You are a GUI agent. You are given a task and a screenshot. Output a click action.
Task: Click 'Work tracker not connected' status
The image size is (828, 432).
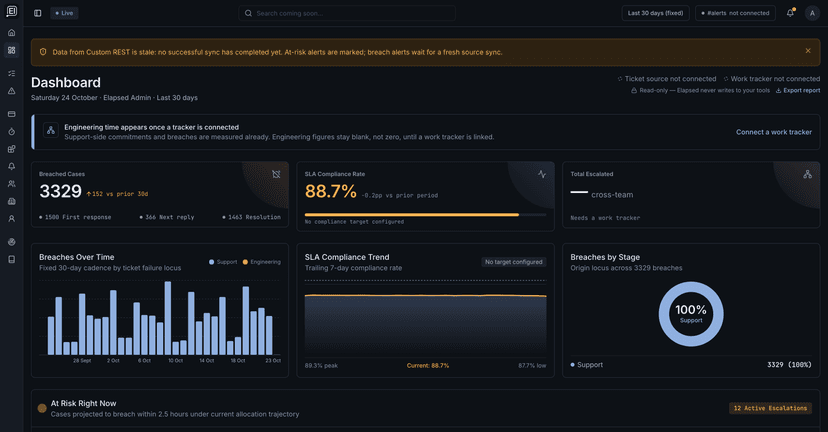coord(771,79)
